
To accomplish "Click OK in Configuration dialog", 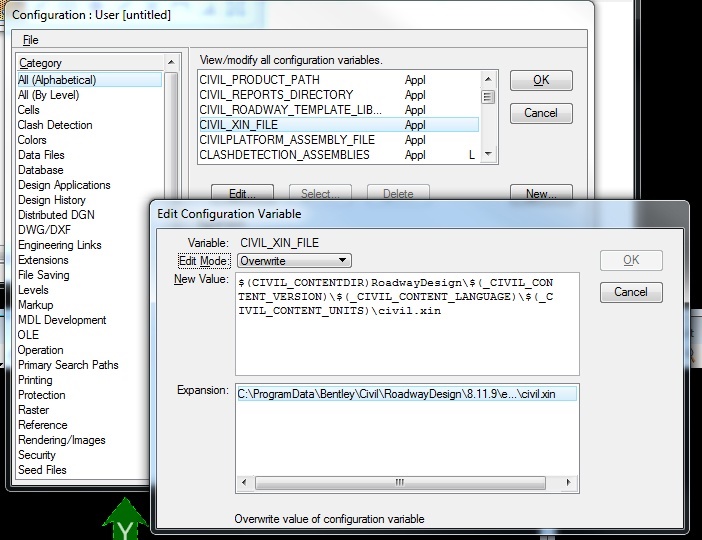I will tap(541, 80).
